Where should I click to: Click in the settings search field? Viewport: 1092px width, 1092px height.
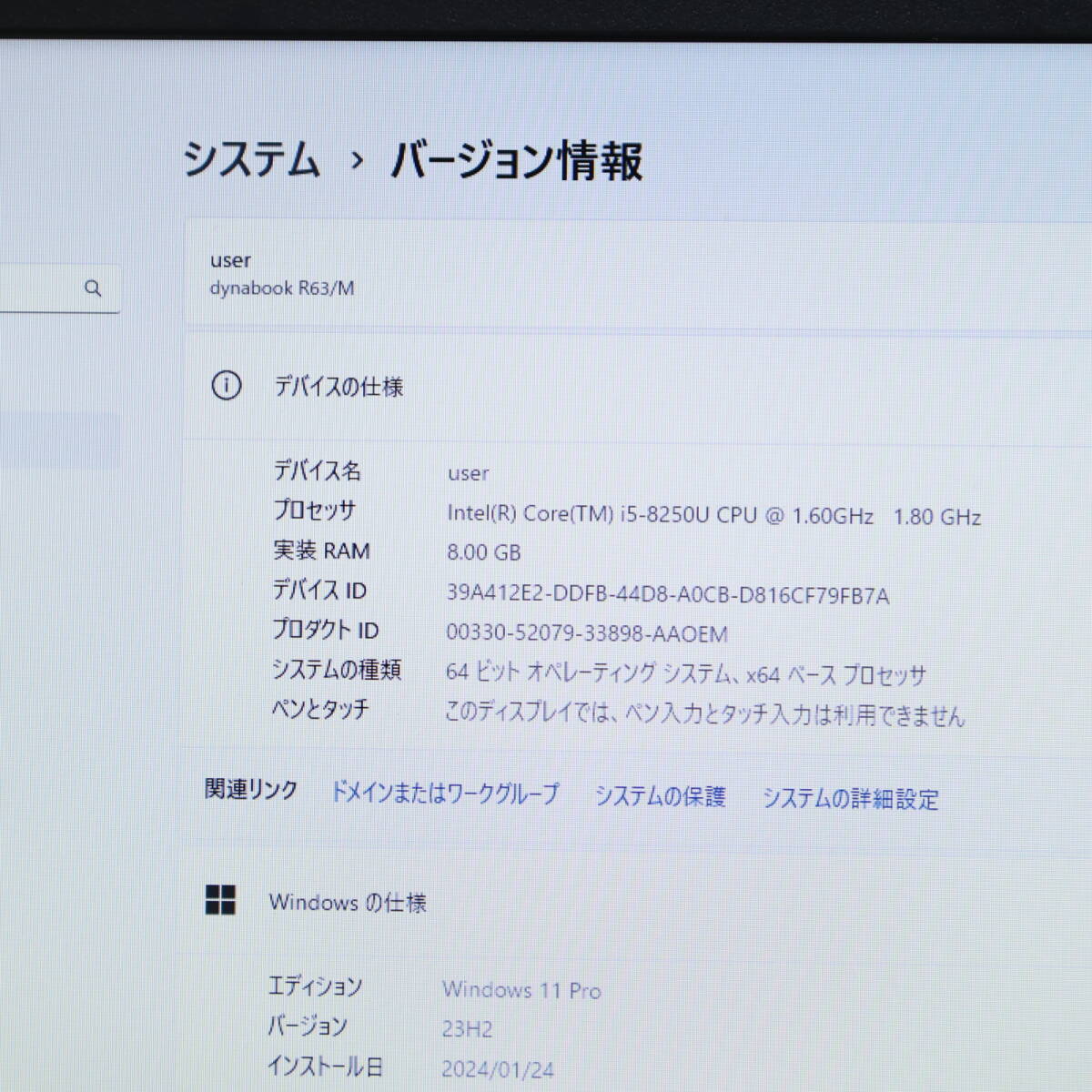(59, 288)
